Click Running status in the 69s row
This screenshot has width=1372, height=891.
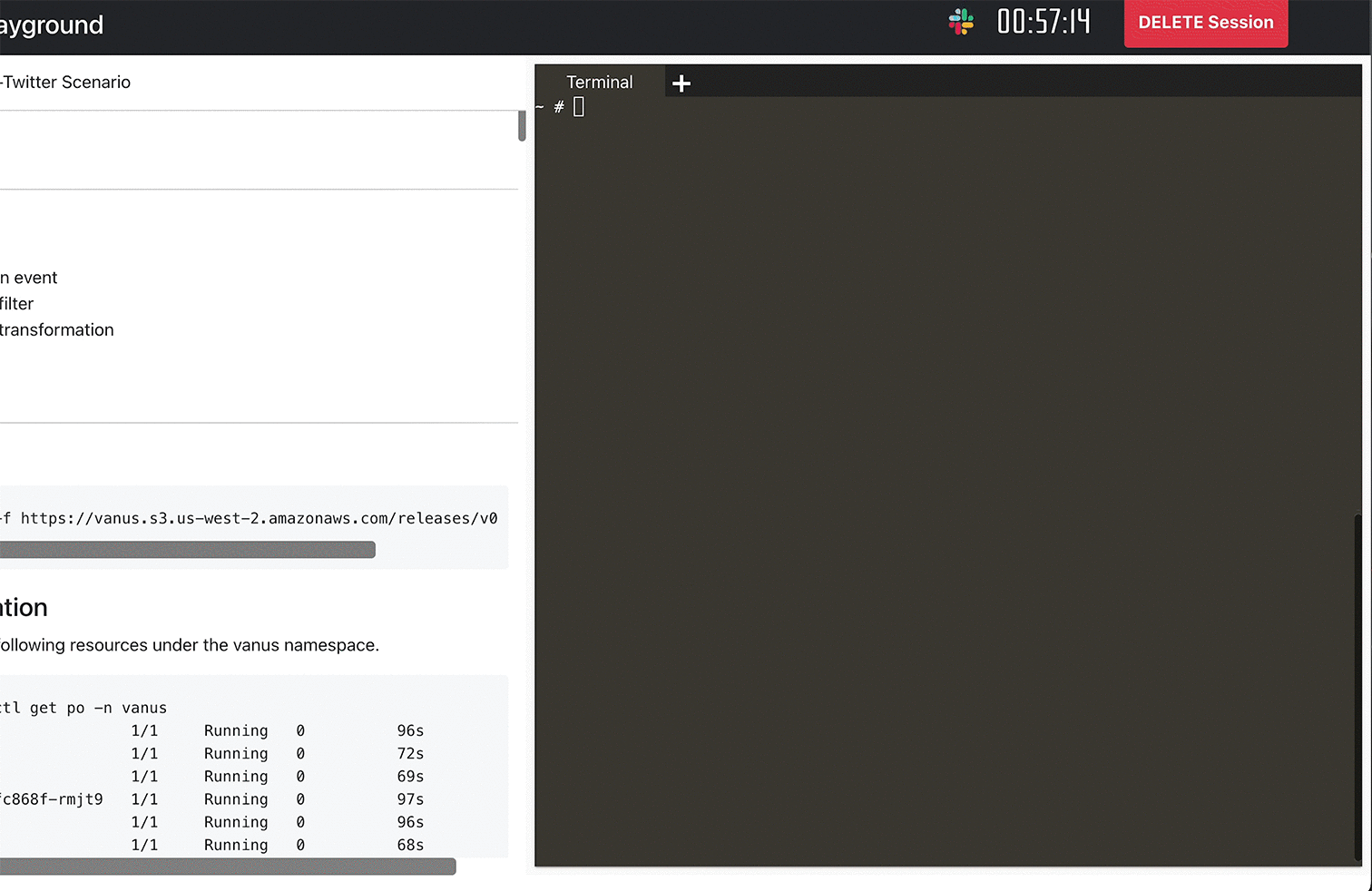point(236,777)
